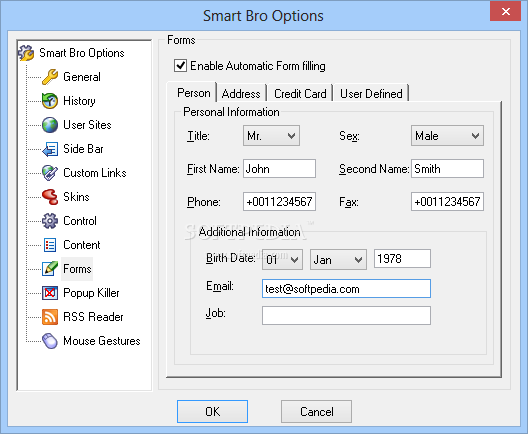Open Popup Killer settings
Image resolution: width=528 pixels, height=434 pixels.
point(91,293)
